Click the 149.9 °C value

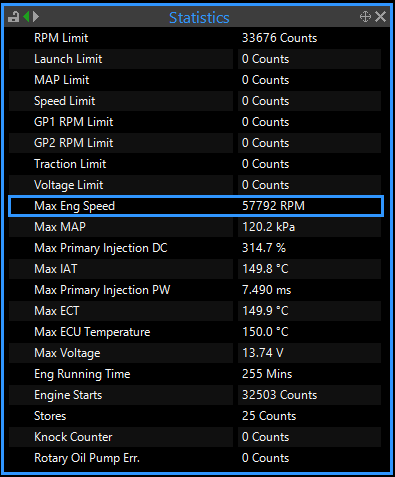click(265, 311)
